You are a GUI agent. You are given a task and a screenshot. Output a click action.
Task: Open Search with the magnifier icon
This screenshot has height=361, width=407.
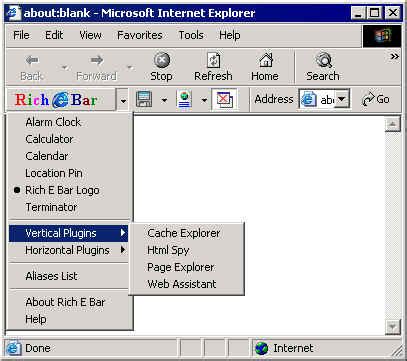[323, 61]
